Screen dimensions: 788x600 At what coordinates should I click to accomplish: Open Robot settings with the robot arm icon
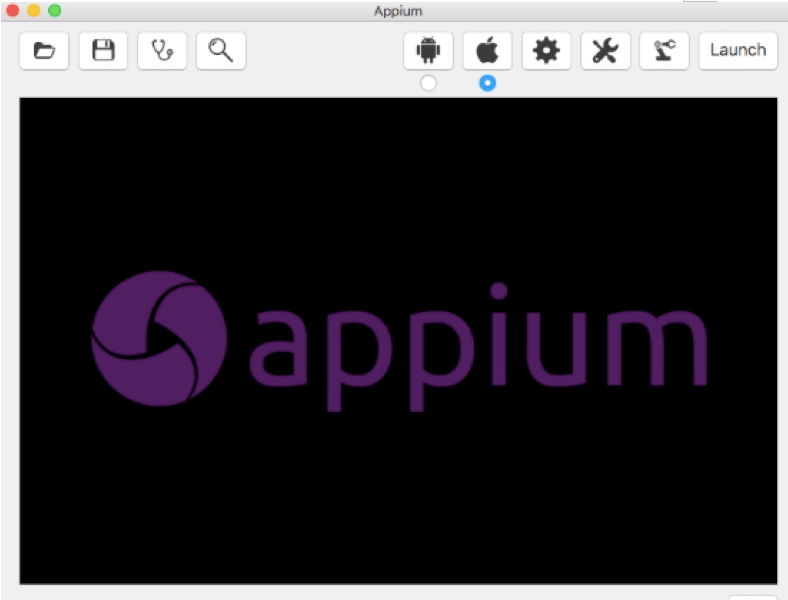(664, 51)
